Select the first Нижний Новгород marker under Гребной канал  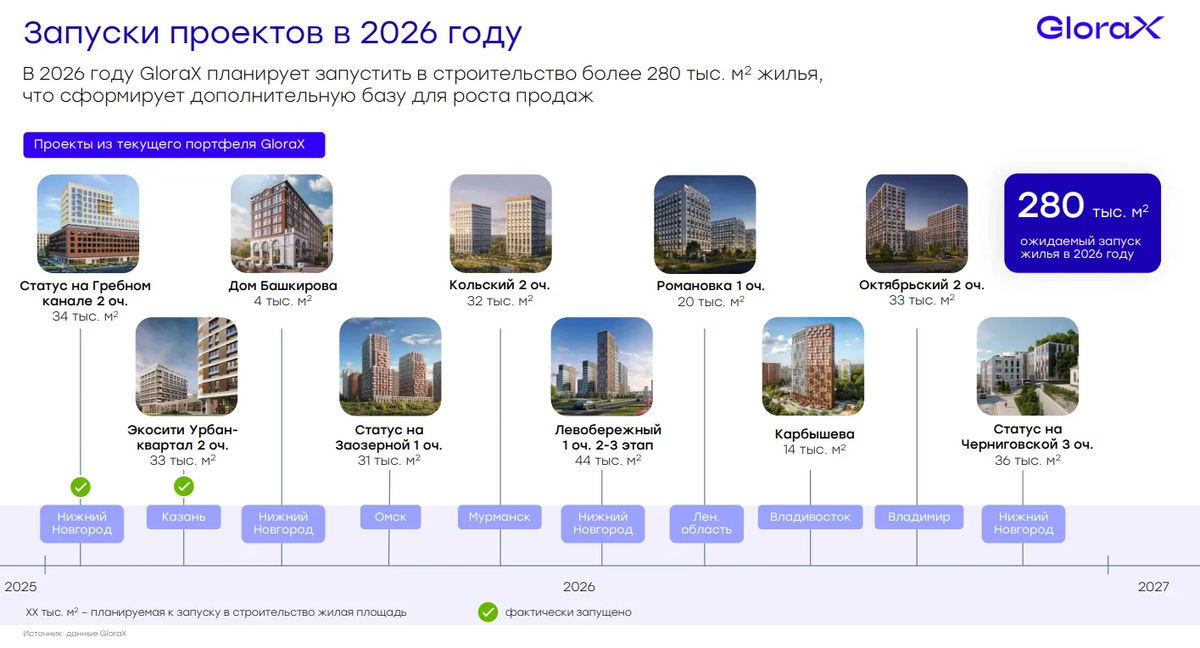(83, 523)
